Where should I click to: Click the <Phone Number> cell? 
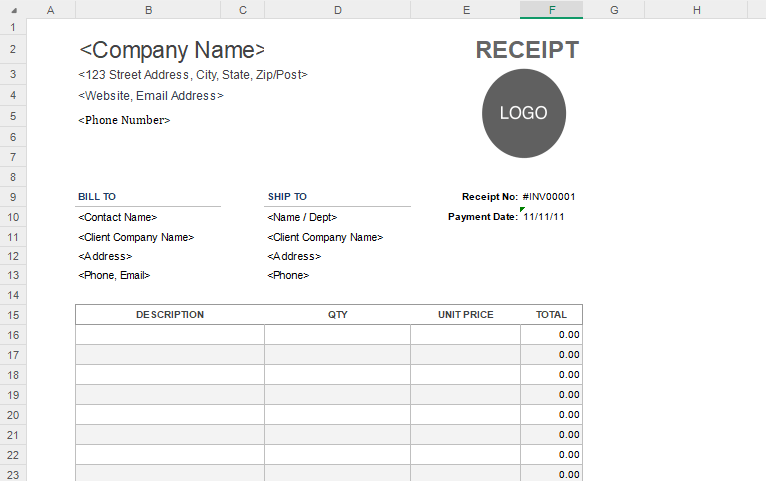(124, 120)
